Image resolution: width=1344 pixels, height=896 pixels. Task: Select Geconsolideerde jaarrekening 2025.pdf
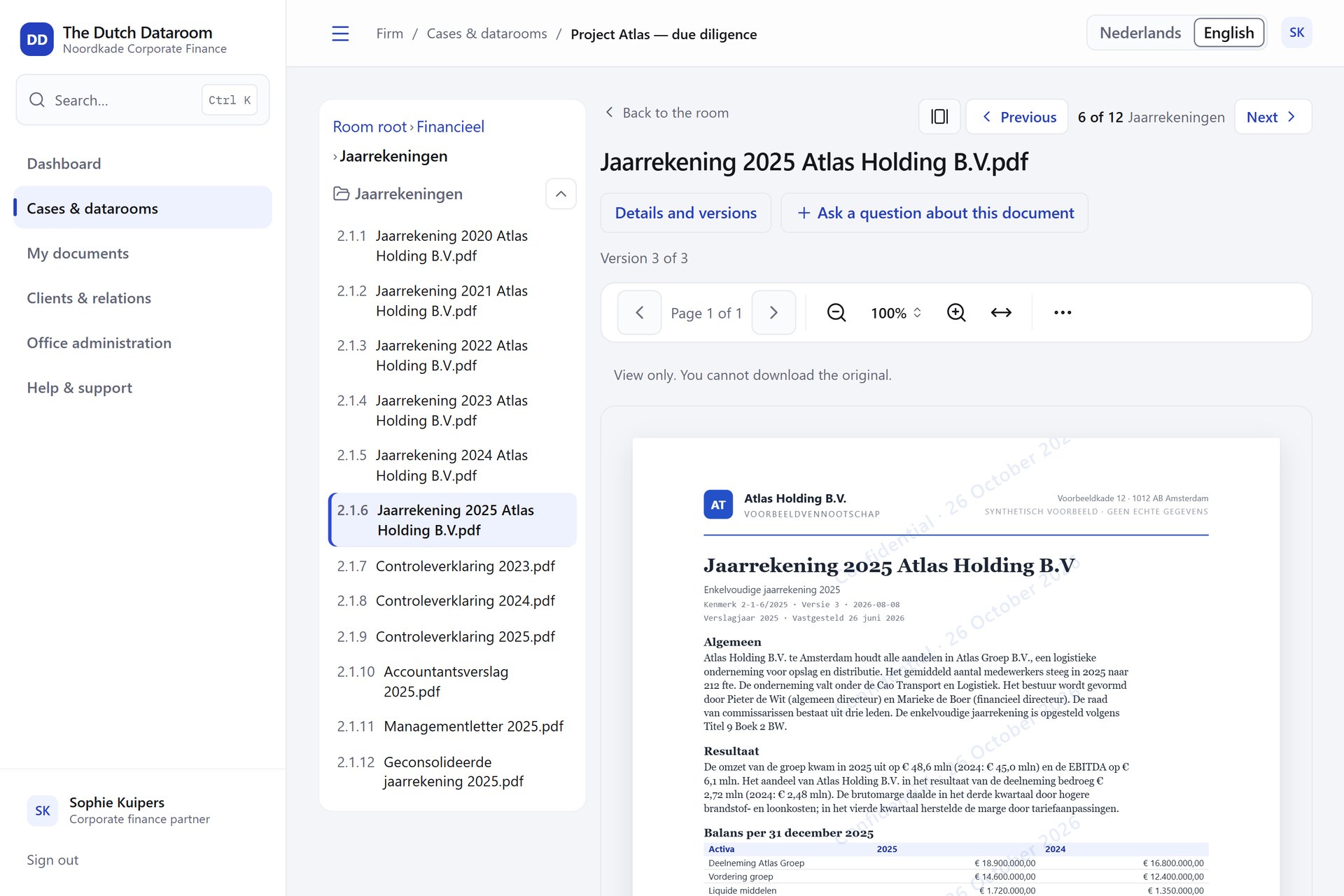coord(452,771)
